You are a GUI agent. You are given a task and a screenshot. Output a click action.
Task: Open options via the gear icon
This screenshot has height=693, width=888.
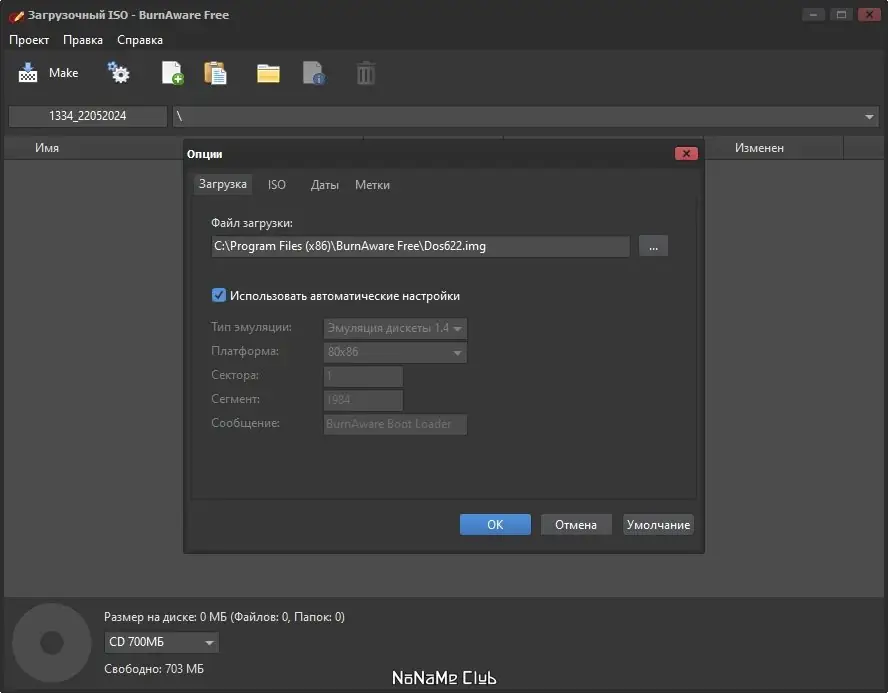coord(118,72)
